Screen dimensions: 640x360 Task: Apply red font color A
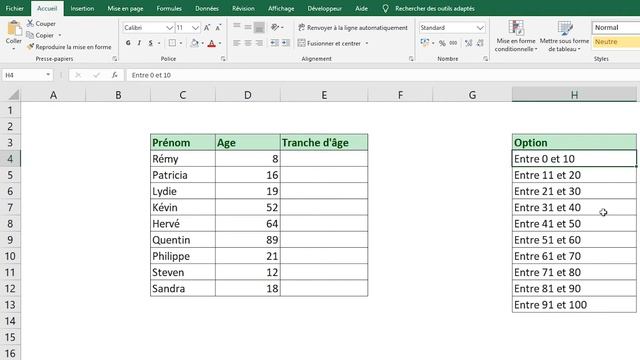click(x=211, y=43)
